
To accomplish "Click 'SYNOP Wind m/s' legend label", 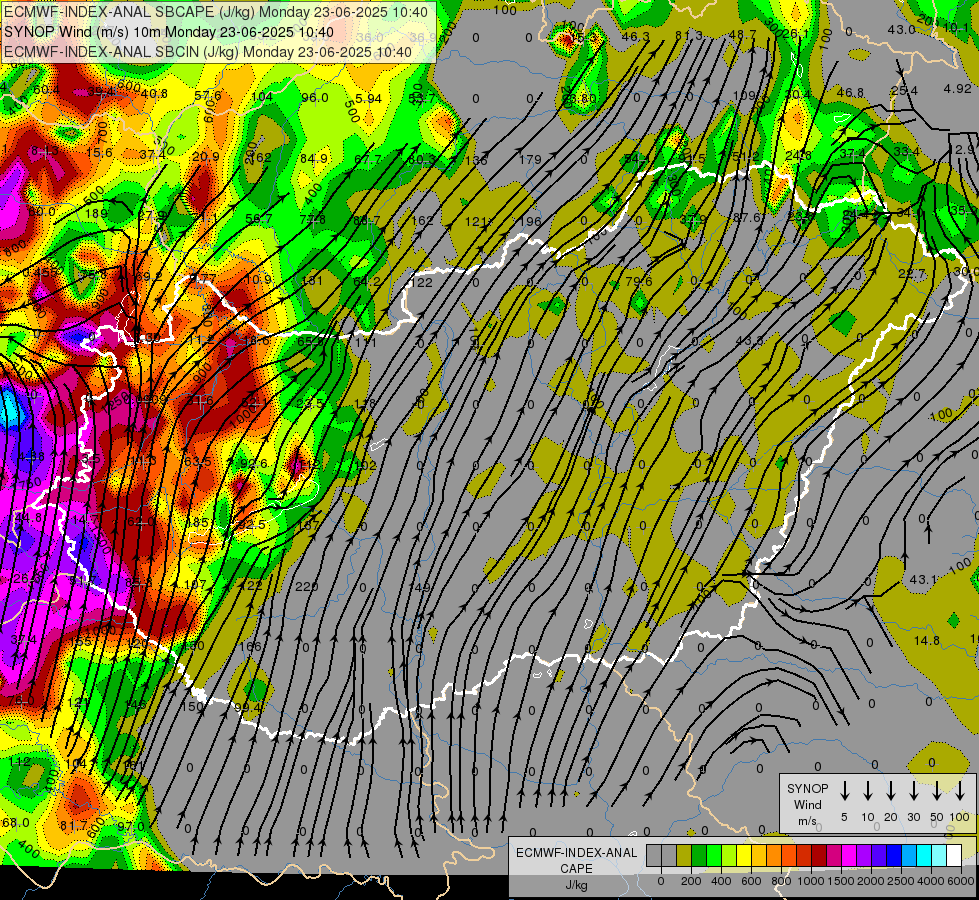I will coord(807,804).
